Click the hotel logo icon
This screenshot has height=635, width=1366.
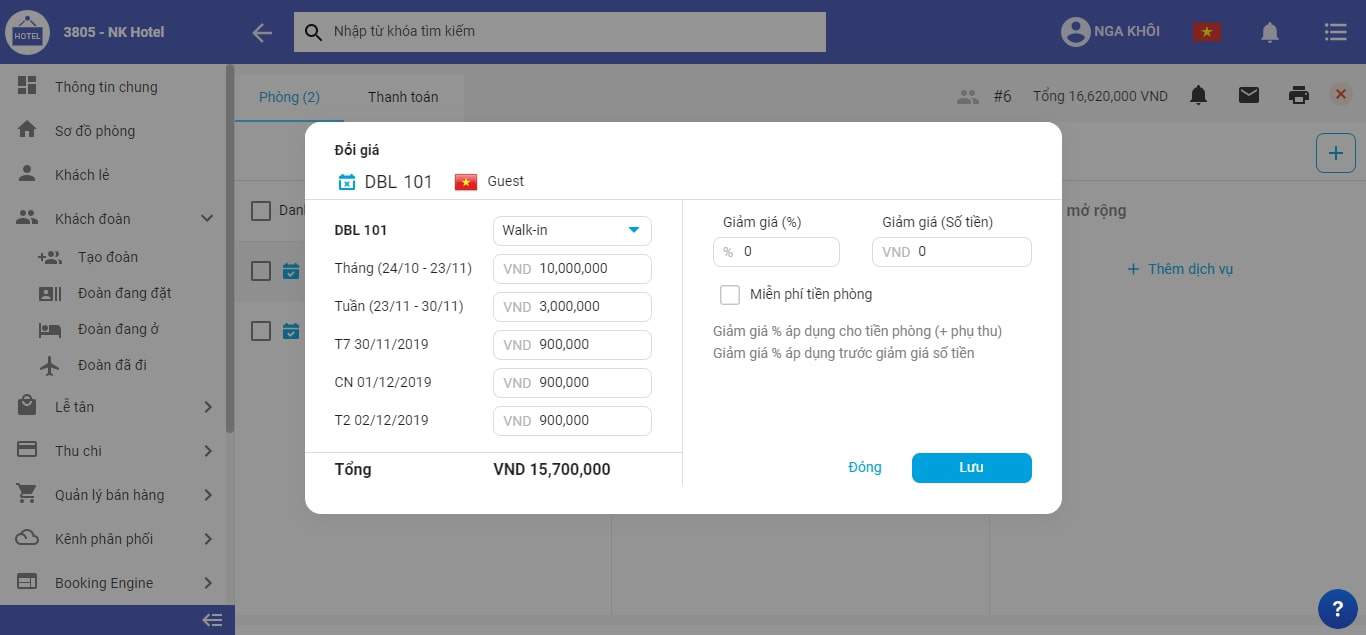tap(28, 32)
